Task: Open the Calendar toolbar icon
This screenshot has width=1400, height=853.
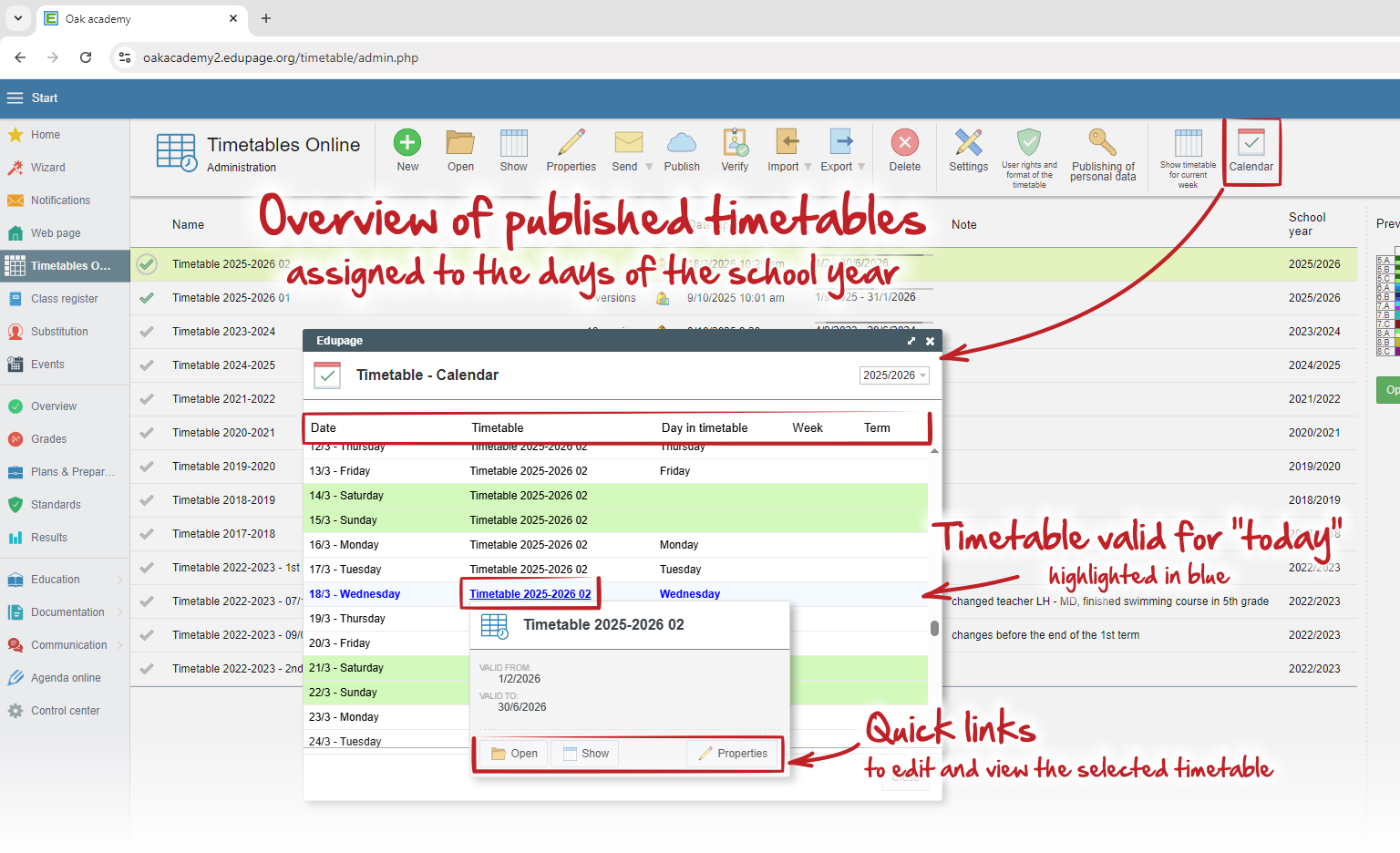Action: 1251,143
